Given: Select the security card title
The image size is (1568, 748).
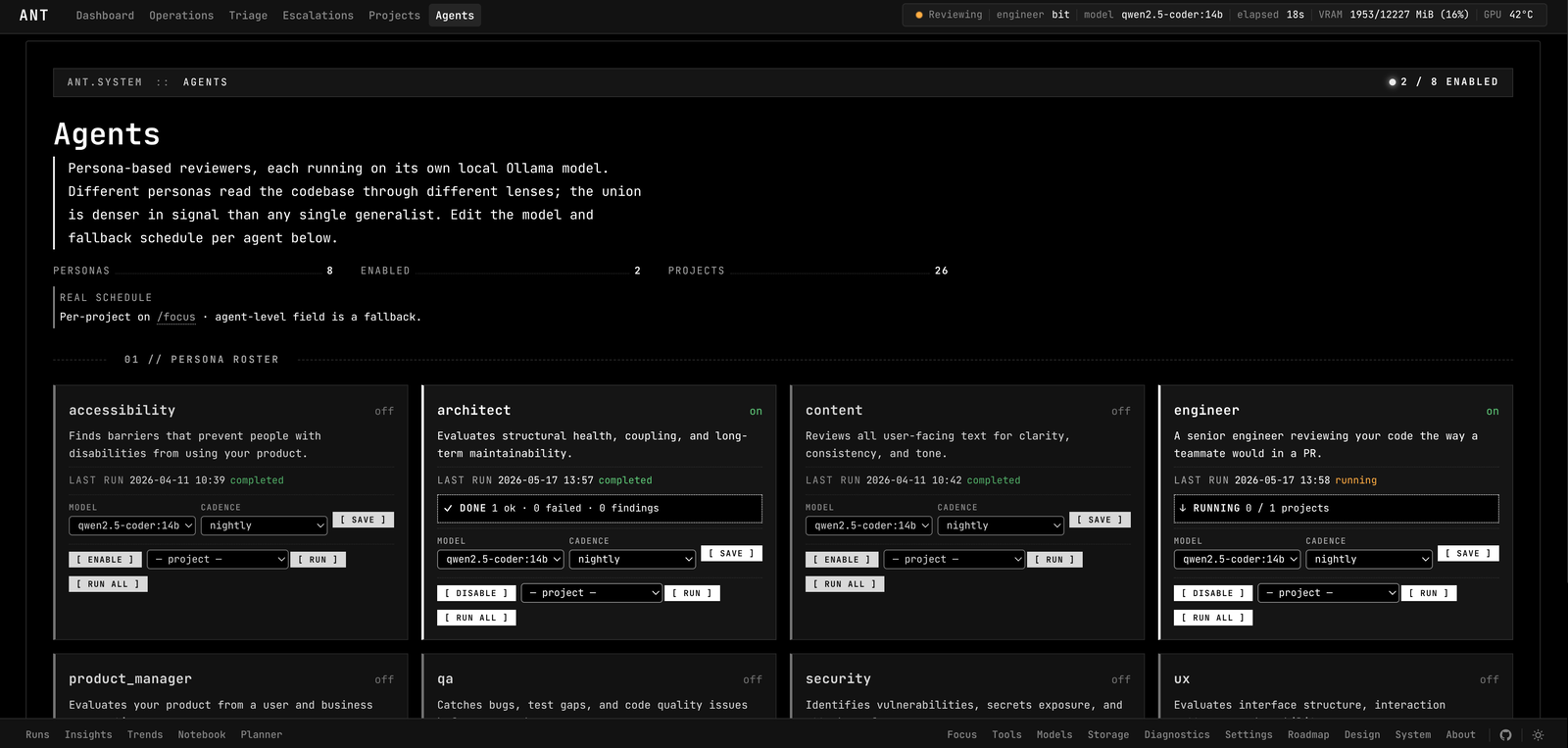Looking at the screenshot, I should pos(838,678).
